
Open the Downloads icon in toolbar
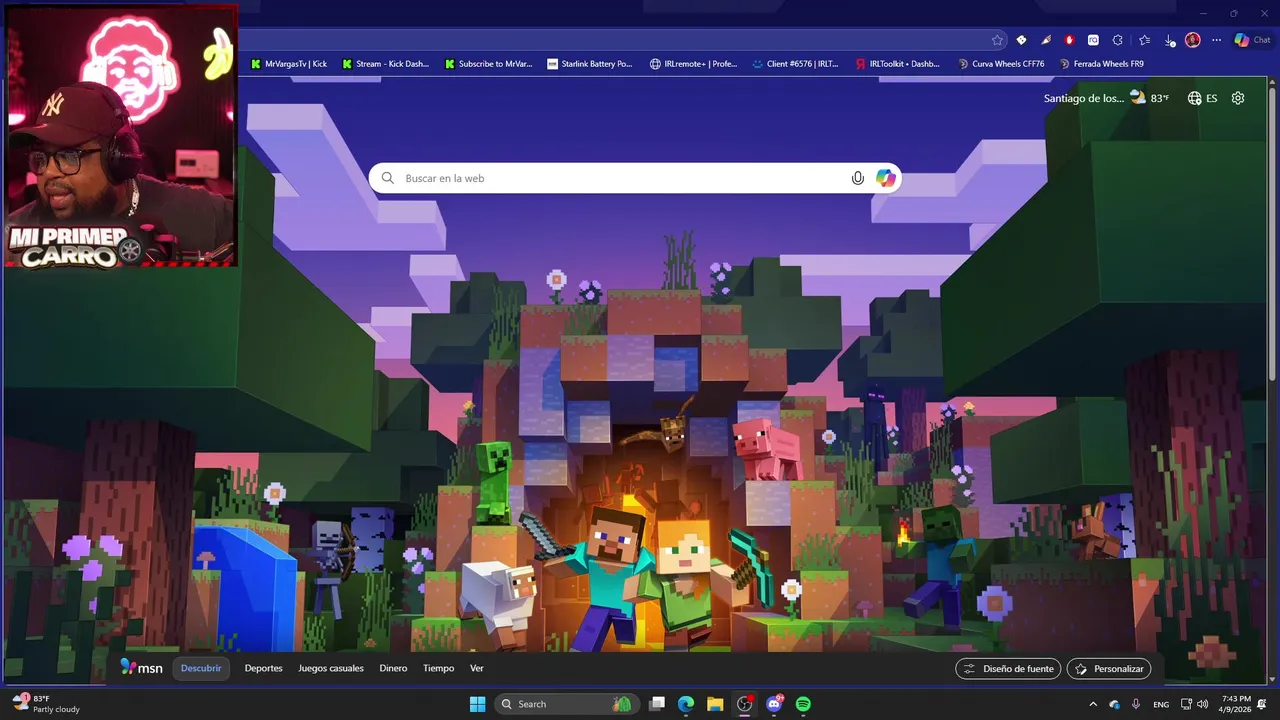point(1168,40)
